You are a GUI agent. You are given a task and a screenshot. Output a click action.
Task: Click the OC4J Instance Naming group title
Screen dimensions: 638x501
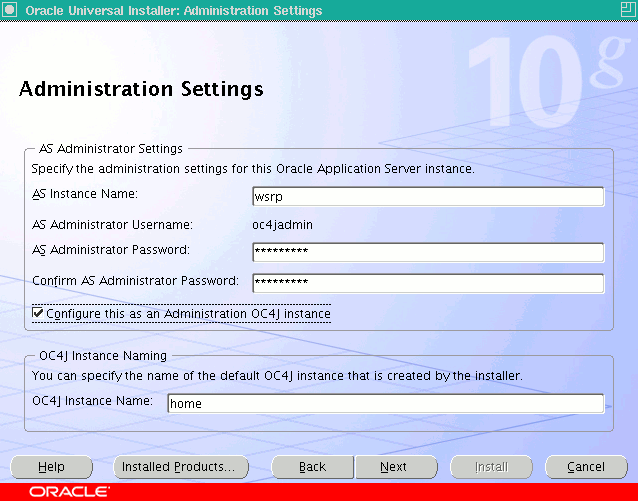[x=103, y=356]
